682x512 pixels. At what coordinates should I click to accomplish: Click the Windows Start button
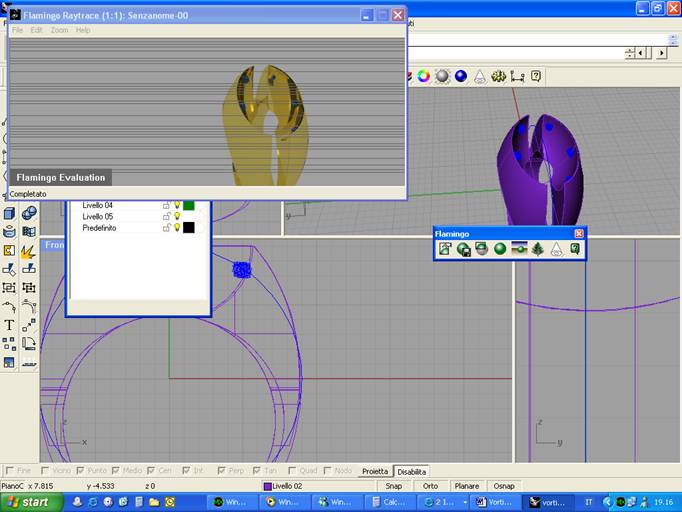[27, 502]
